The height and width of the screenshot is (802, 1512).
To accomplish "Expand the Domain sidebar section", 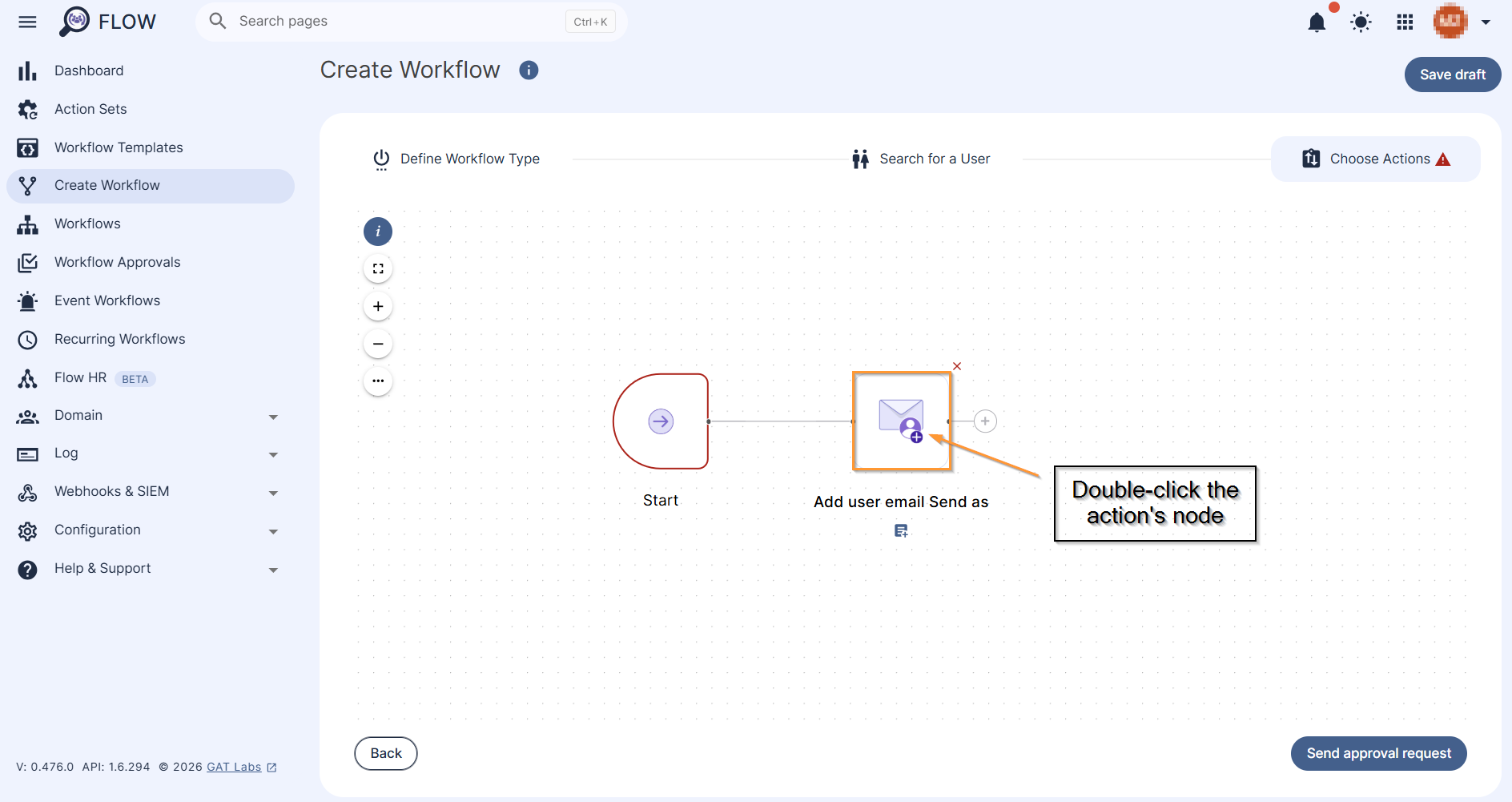I will click(151, 416).
